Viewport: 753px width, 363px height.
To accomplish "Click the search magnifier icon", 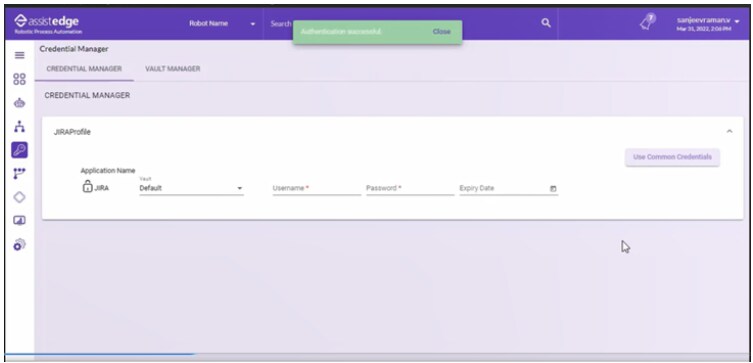I will pos(546,23).
